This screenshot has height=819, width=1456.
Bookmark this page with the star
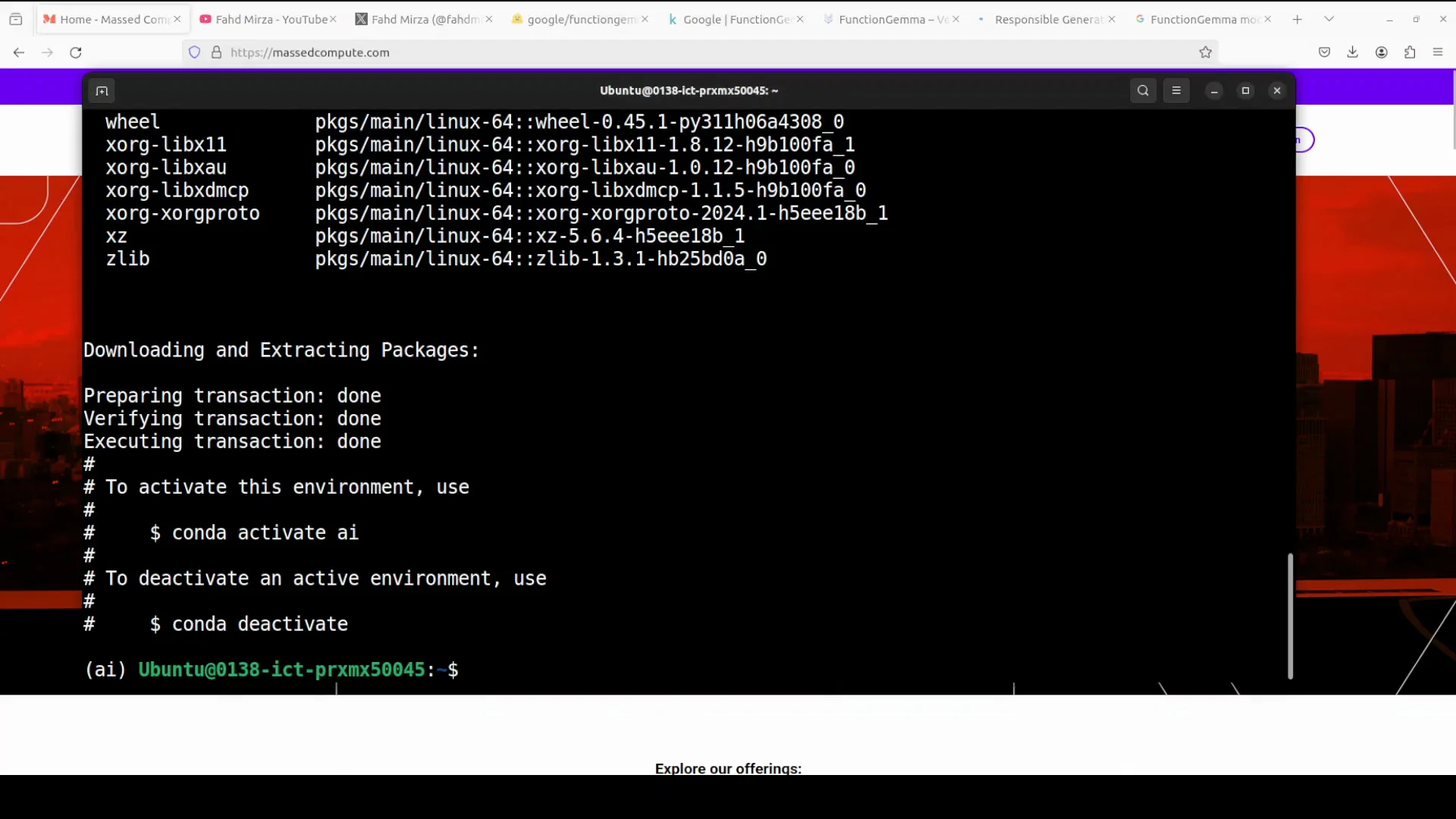click(1205, 52)
